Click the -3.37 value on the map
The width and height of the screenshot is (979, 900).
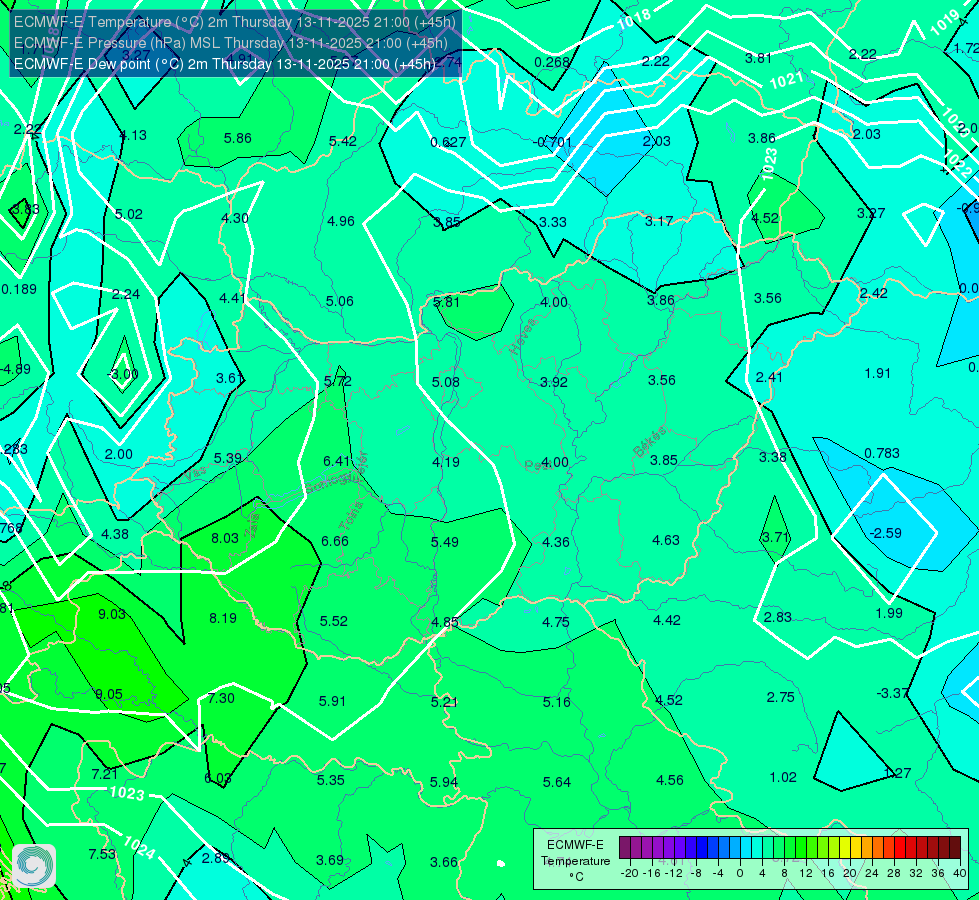(x=892, y=693)
